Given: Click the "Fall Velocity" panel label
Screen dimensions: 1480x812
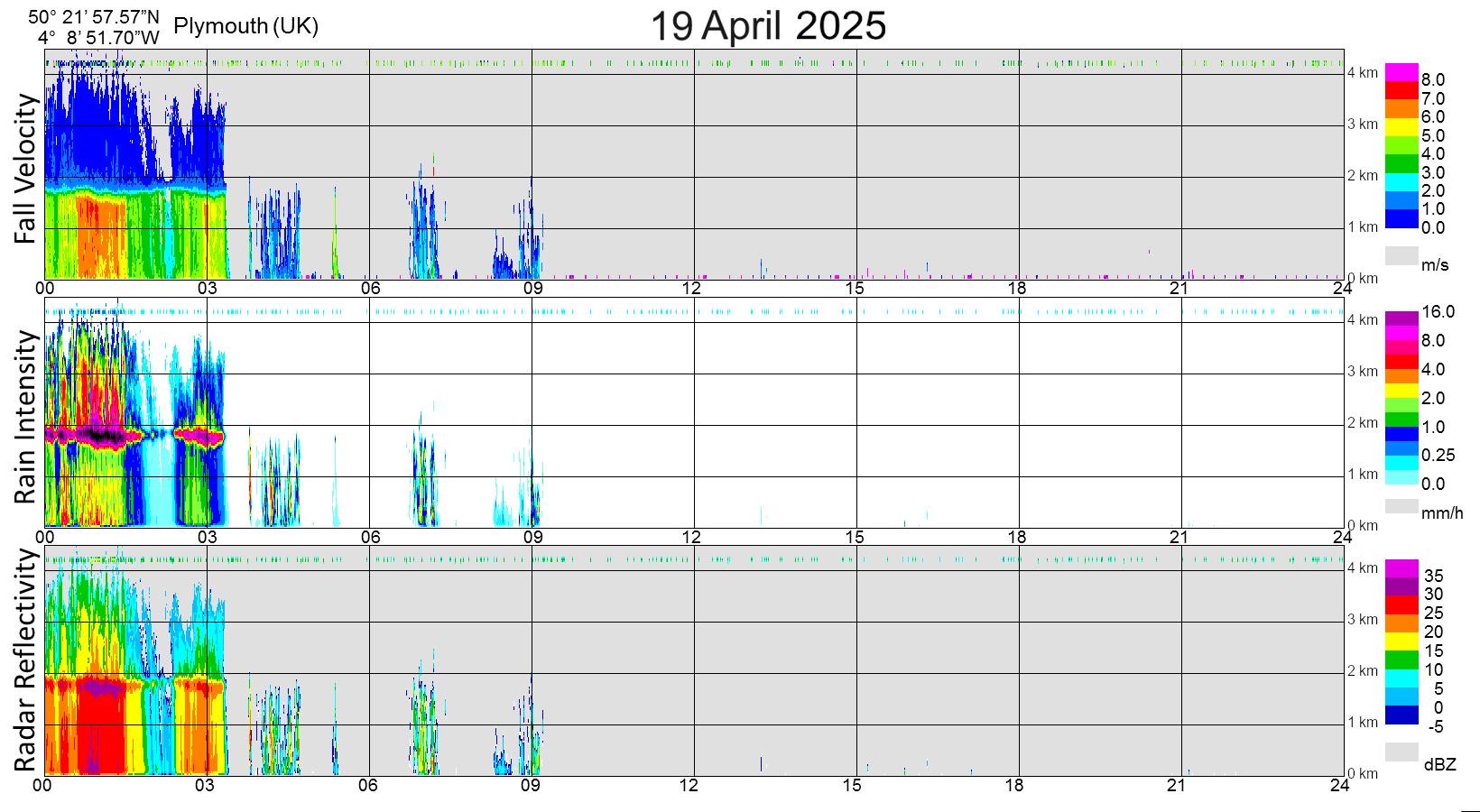Looking at the screenshot, I should [x=24, y=169].
